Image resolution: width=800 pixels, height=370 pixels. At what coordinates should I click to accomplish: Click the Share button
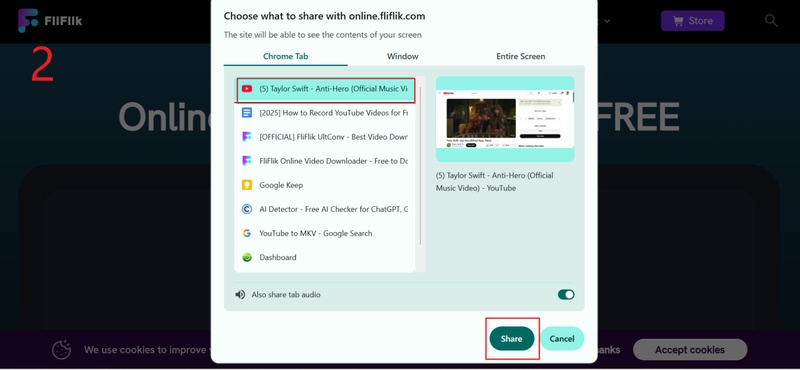pyautogui.click(x=512, y=339)
